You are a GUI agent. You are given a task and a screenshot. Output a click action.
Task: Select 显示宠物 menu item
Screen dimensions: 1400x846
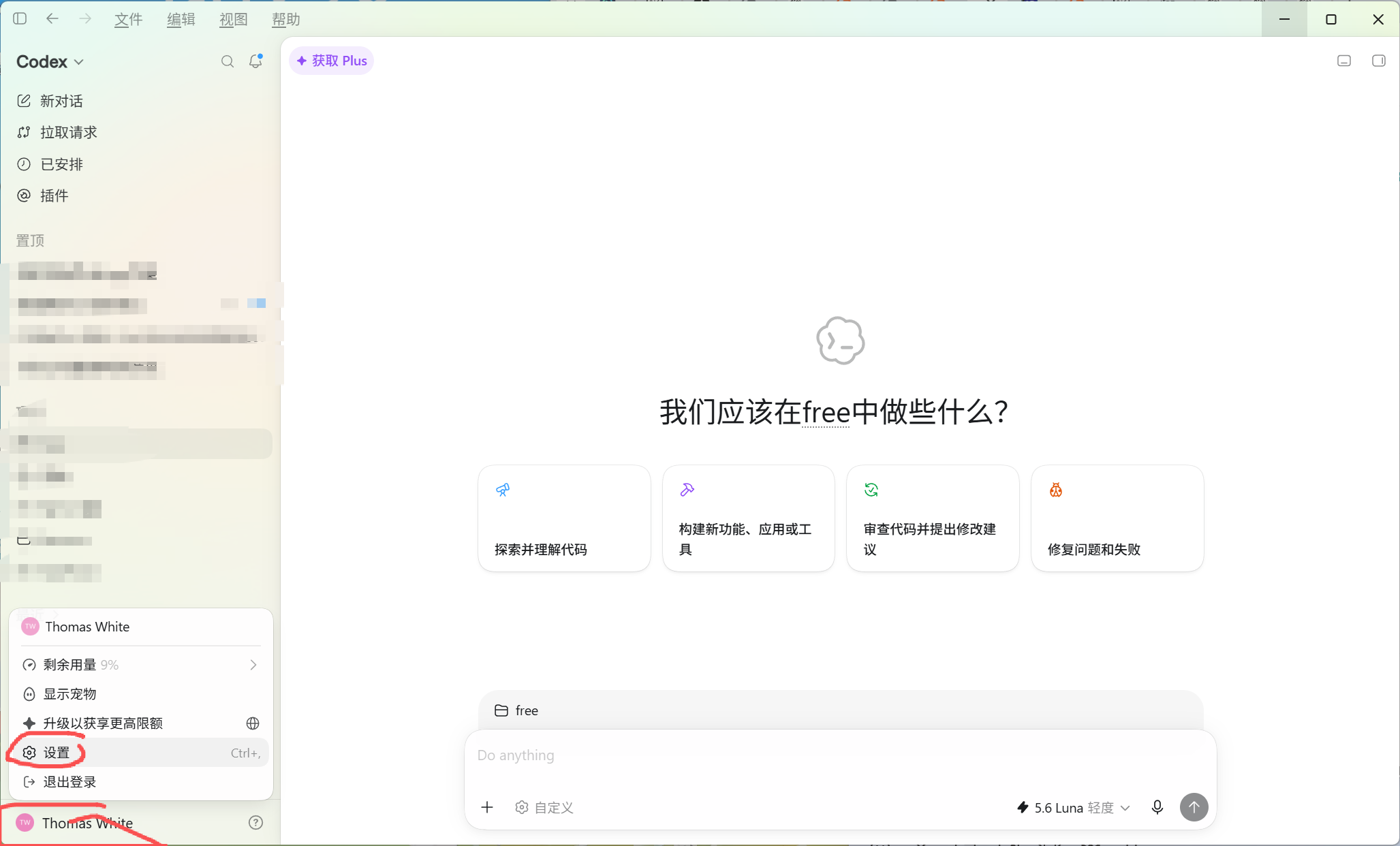pos(140,694)
